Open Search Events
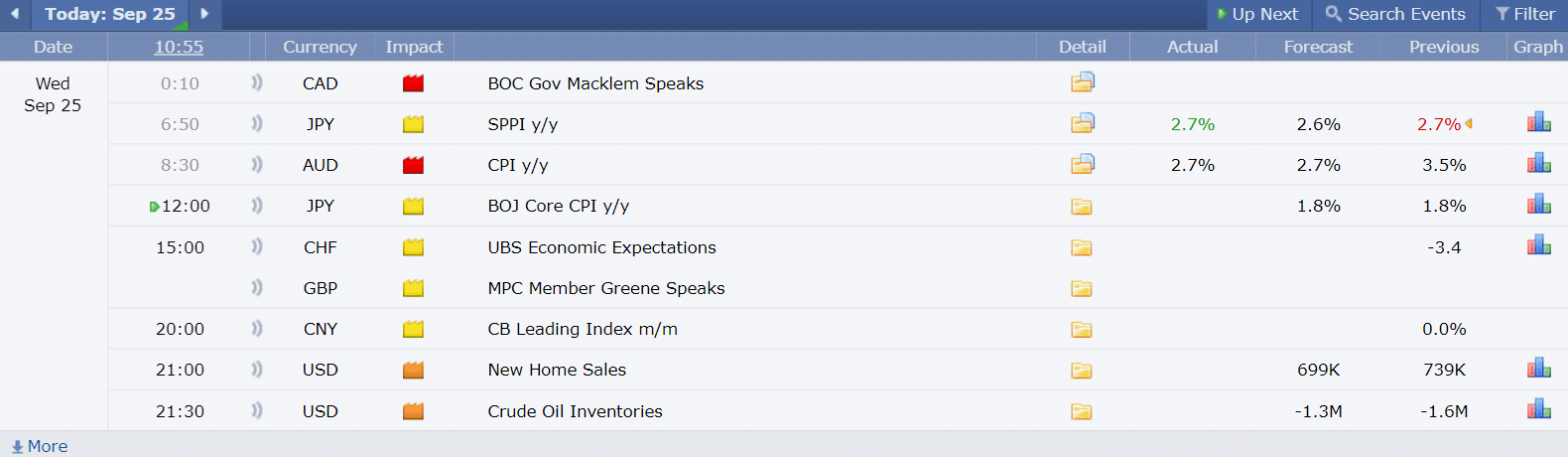Screen dimensions: 1568x457 coord(1395,14)
